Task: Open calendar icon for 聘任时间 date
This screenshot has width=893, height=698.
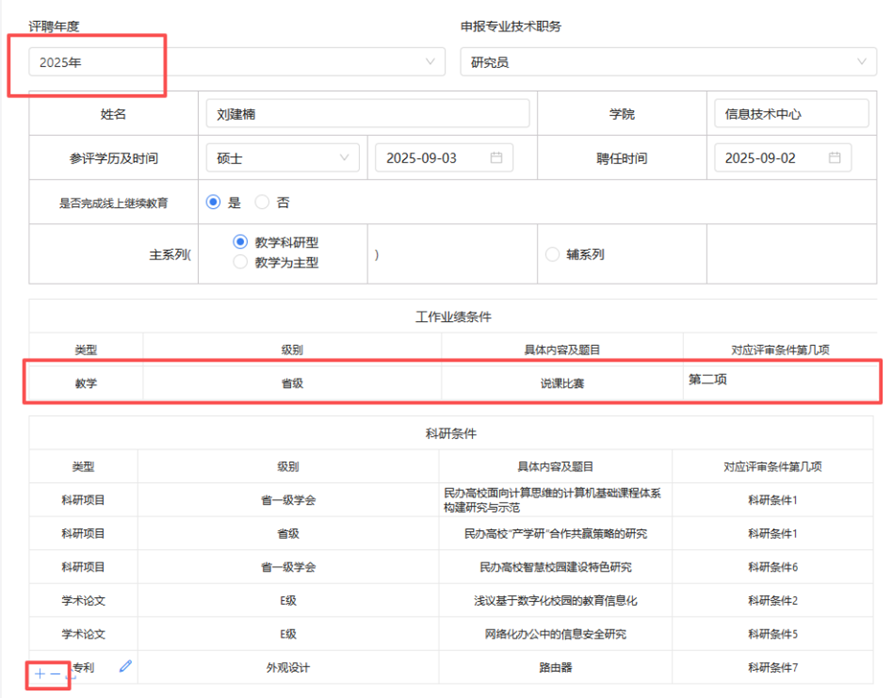Action: [x=835, y=158]
